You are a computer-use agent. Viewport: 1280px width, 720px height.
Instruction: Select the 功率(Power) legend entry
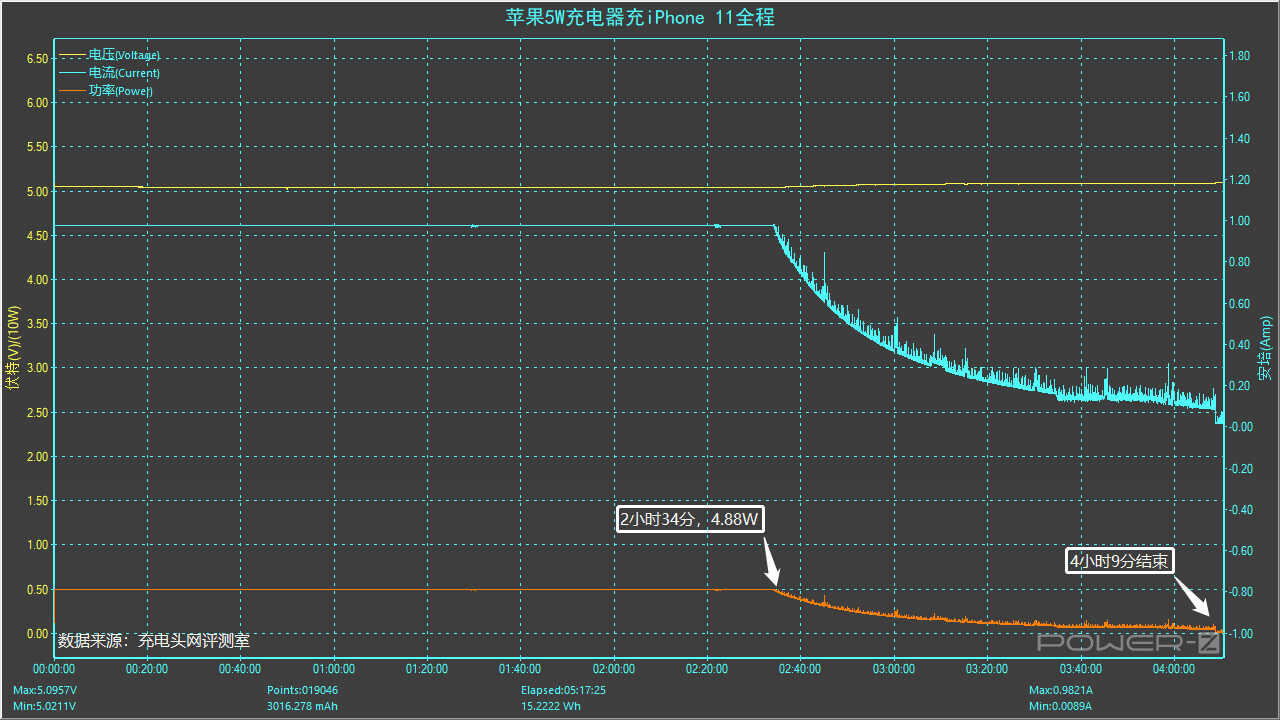pos(121,91)
